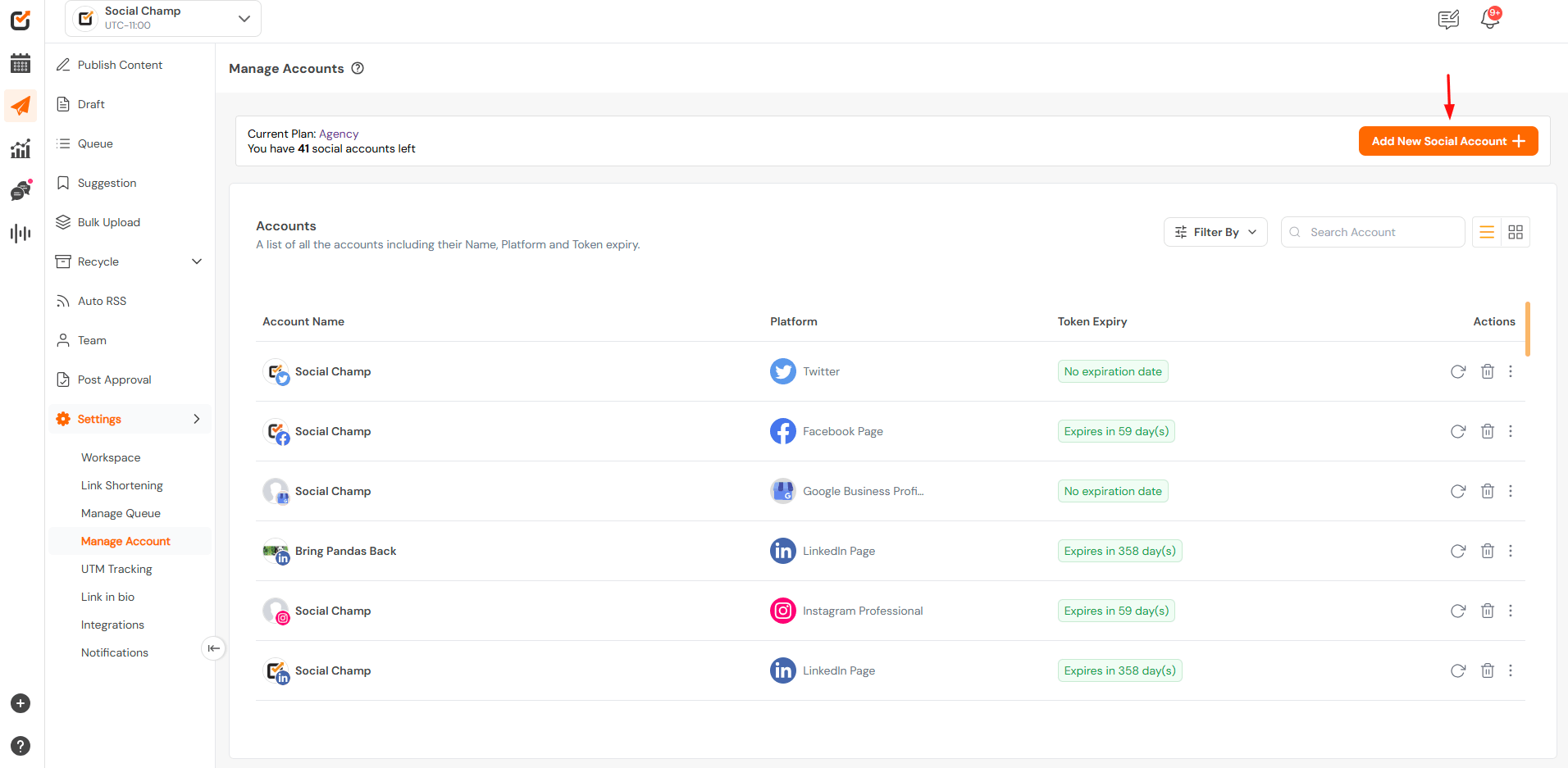Image resolution: width=1568 pixels, height=768 pixels.
Task: Refresh the last LinkedIn Page Social Champ token
Action: click(1458, 670)
